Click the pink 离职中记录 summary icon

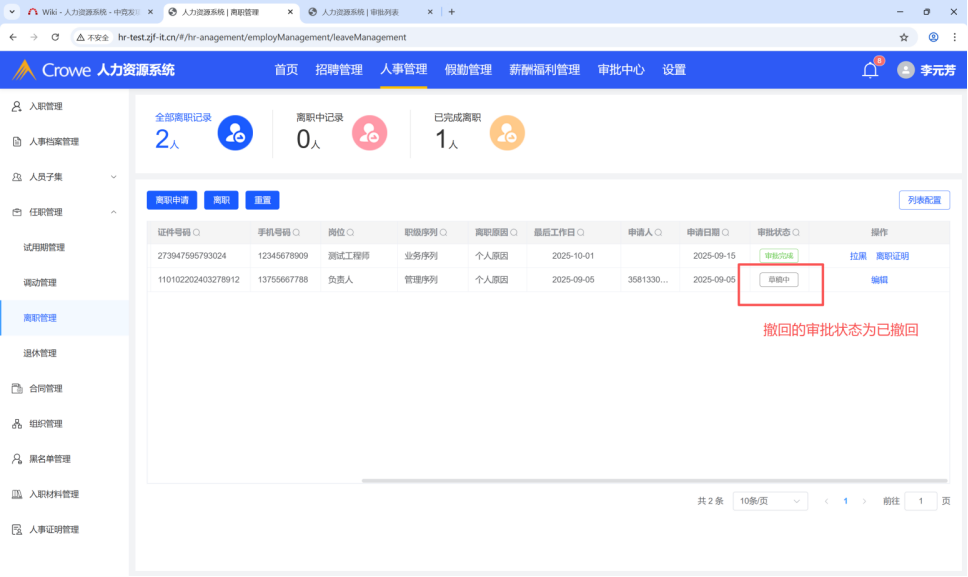point(369,133)
